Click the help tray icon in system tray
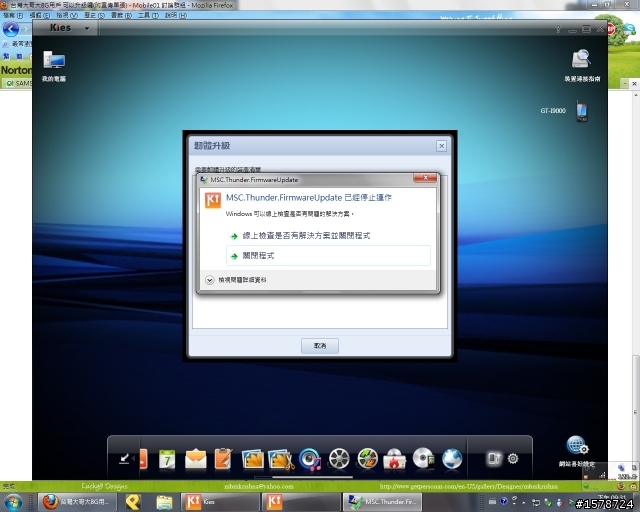The height and width of the screenshot is (512, 640). click(x=504, y=501)
